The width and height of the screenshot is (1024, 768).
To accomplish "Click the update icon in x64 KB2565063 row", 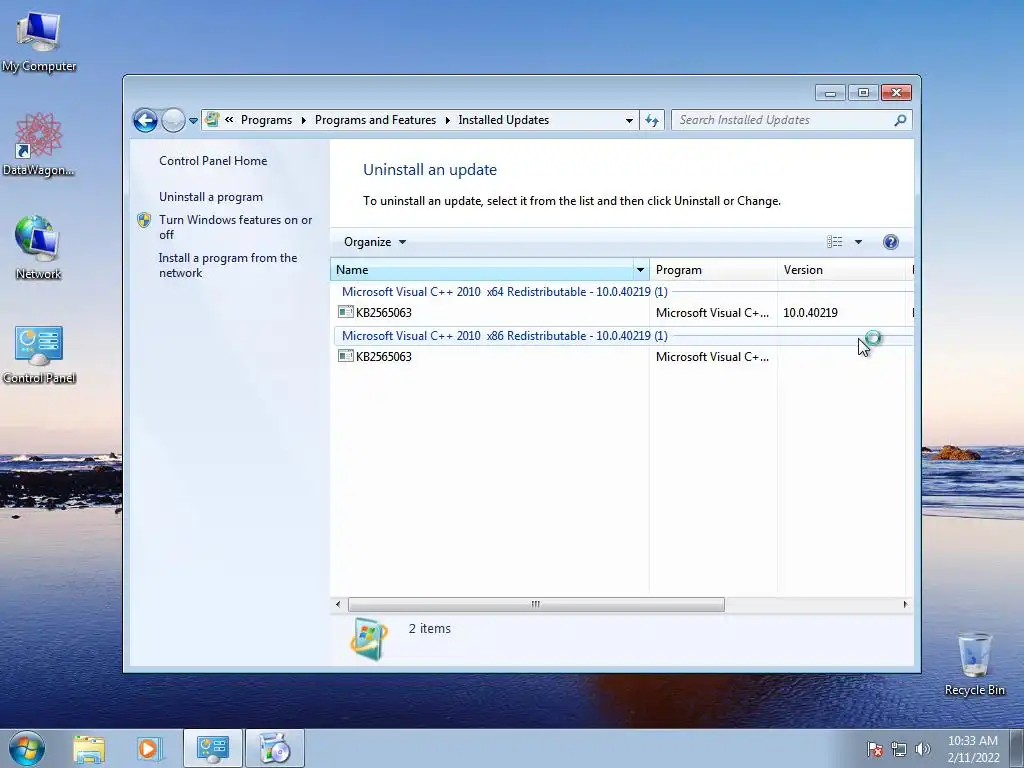I will [345, 312].
